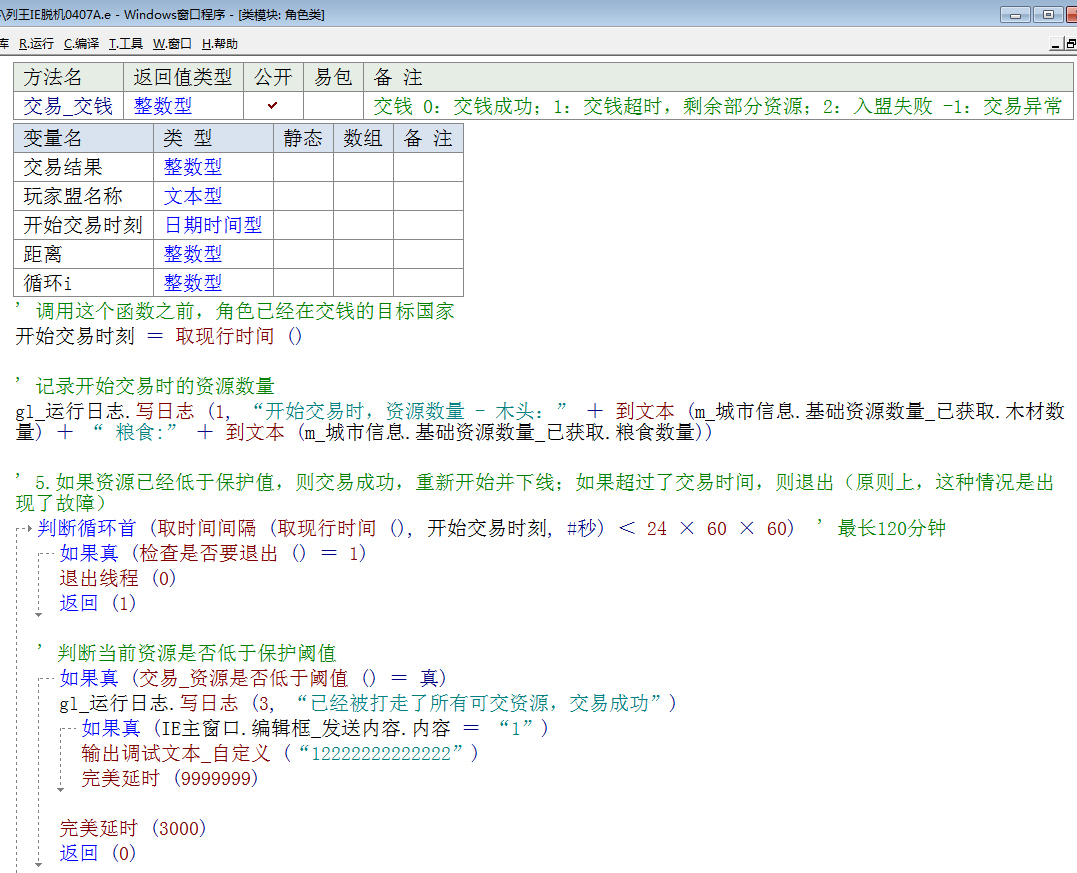Viewport: 1077px width, 873px height.
Task: Open the W.窗口 menu
Action: tap(172, 44)
